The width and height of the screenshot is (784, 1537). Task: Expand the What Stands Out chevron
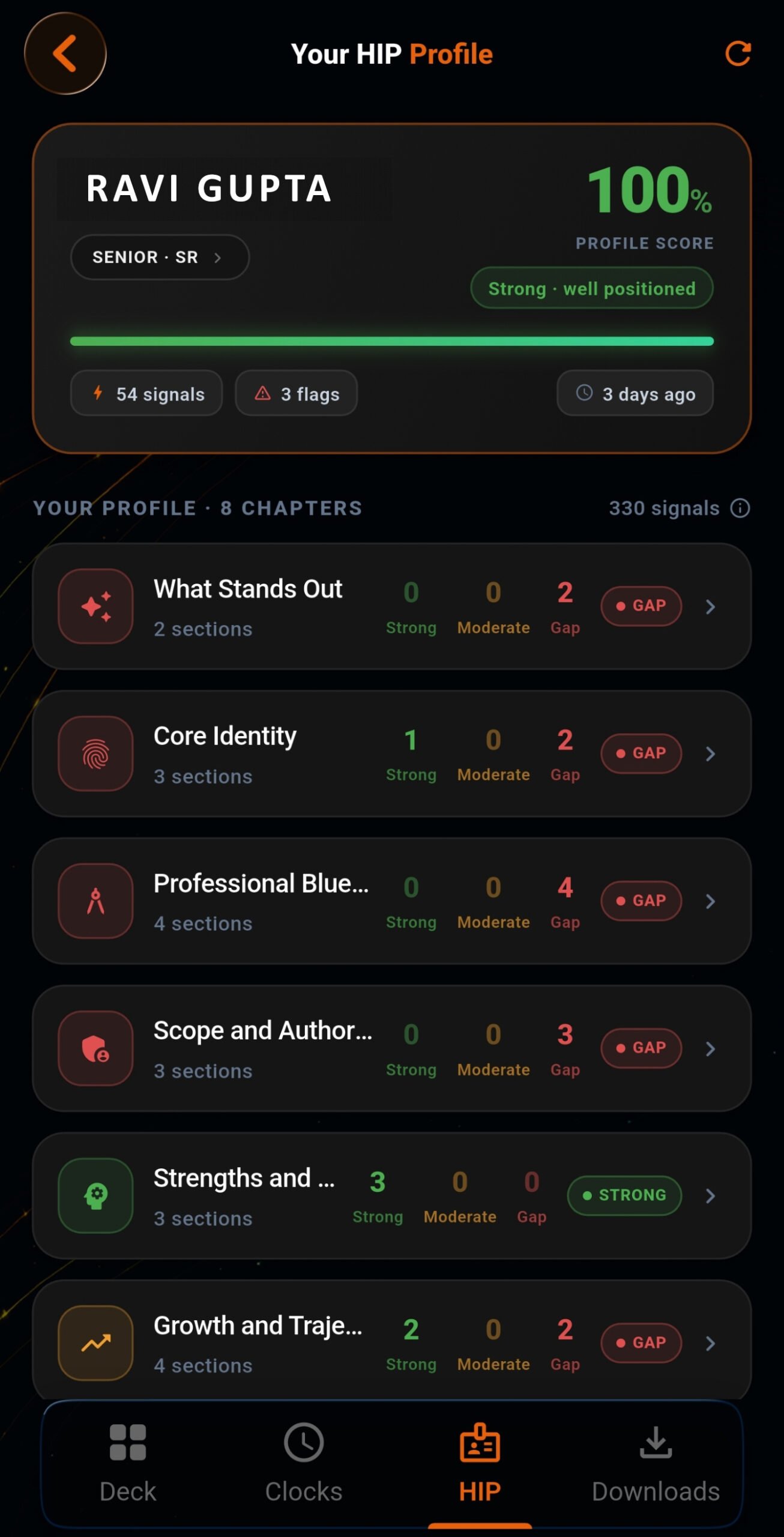click(x=710, y=606)
